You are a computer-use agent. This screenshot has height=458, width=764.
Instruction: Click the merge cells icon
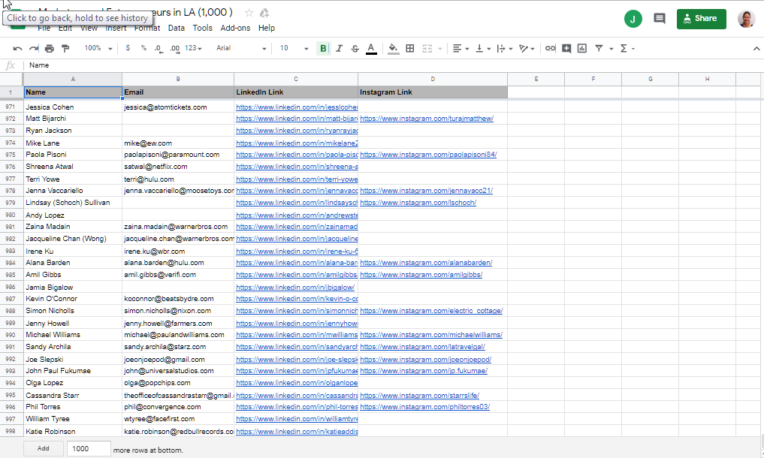point(427,48)
